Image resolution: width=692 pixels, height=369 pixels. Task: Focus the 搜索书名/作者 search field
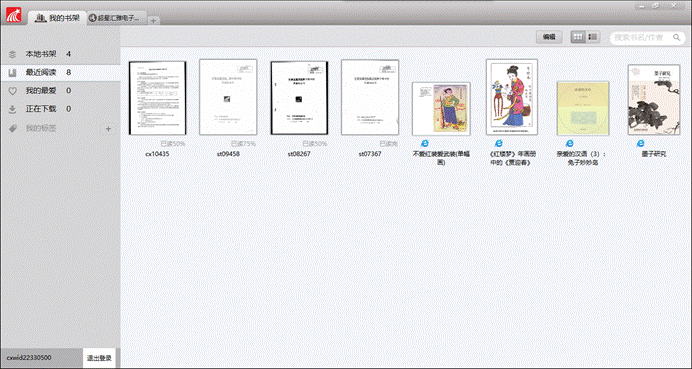(x=641, y=38)
